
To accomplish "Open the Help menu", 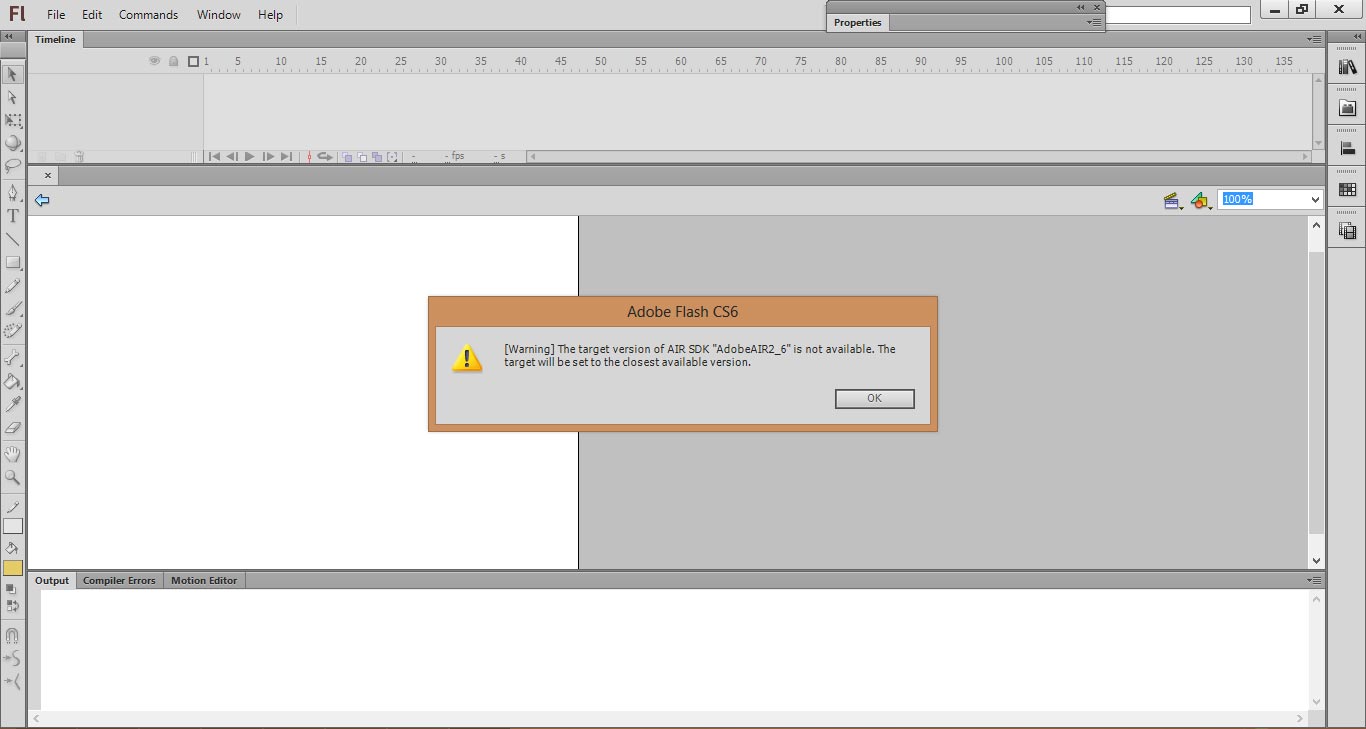I will click(270, 15).
